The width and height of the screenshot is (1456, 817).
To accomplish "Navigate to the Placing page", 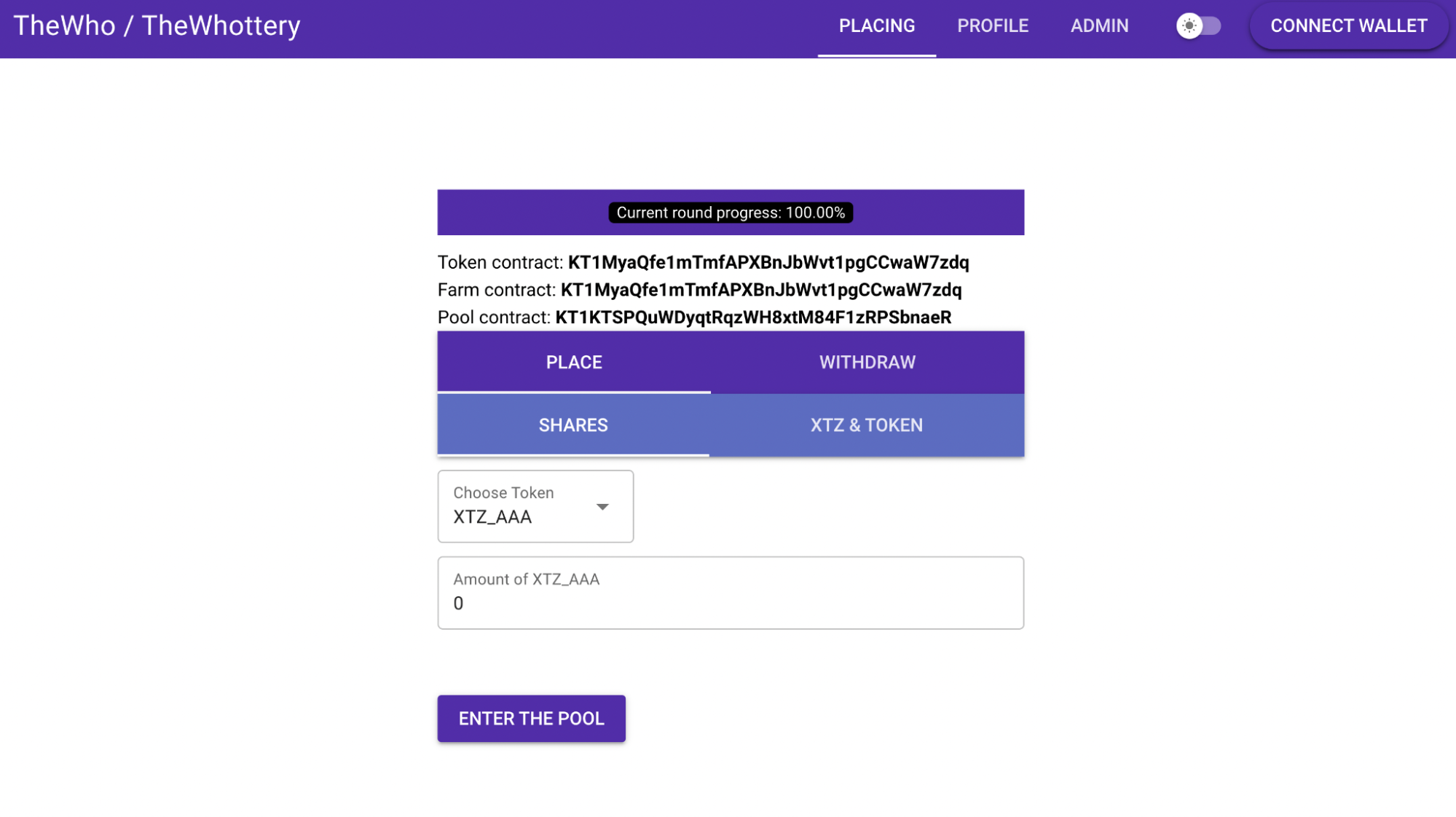I will click(x=876, y=26).
